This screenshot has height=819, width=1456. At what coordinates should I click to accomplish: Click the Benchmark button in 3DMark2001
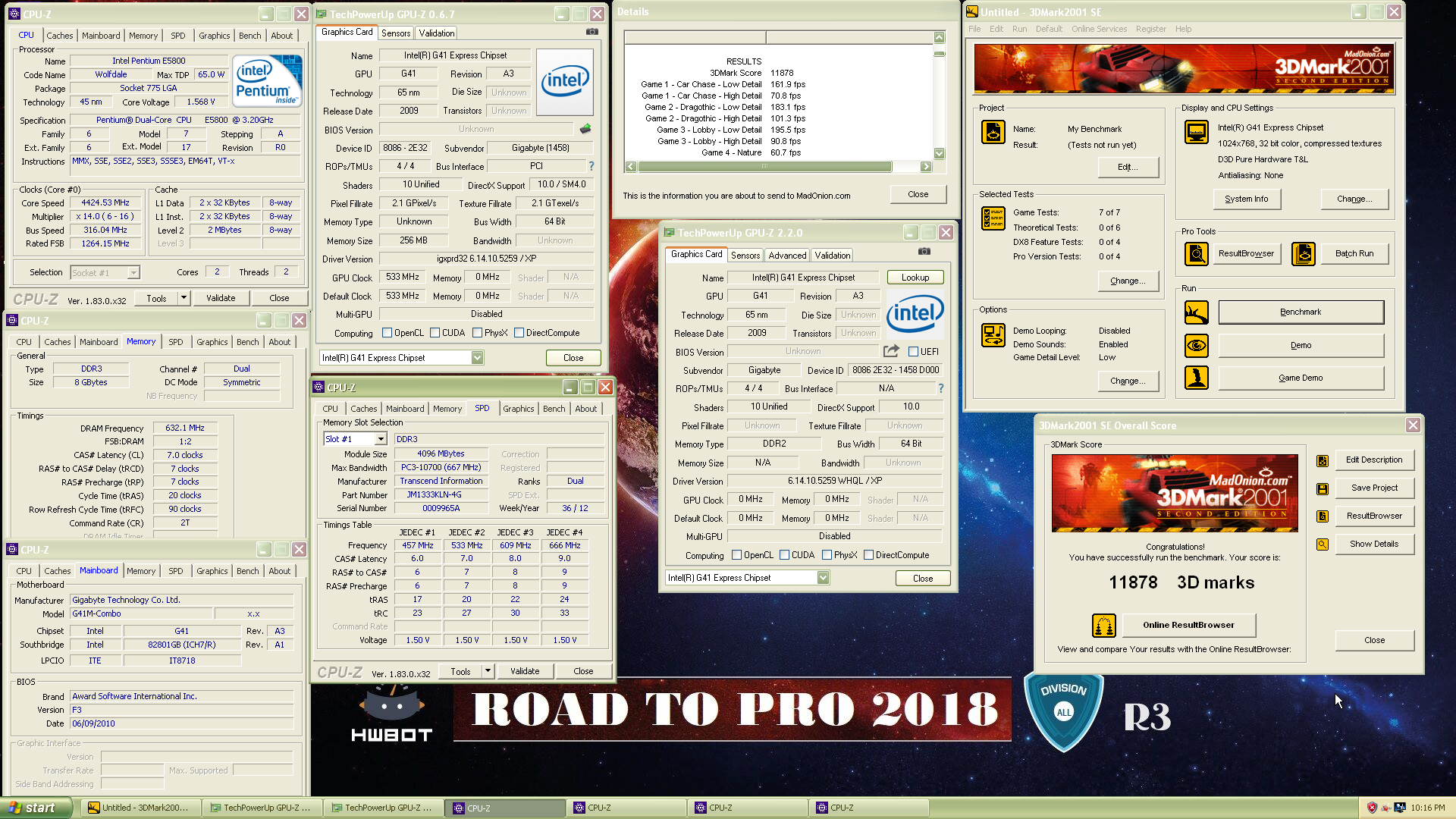coord(1301,312)
